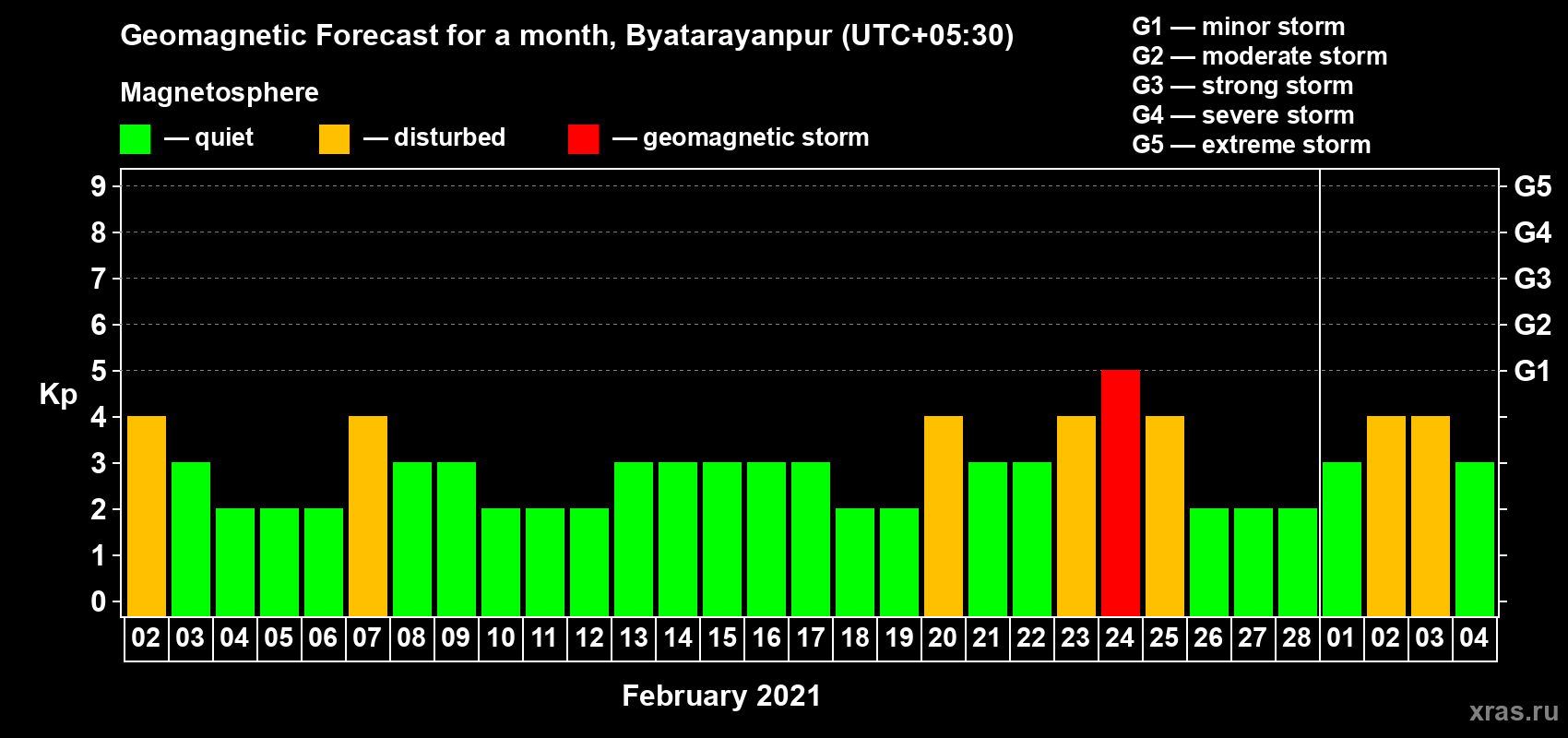Click the G1 label on right axis
The width and height of the screenshot is (1568, 738).
point(1532,371)
